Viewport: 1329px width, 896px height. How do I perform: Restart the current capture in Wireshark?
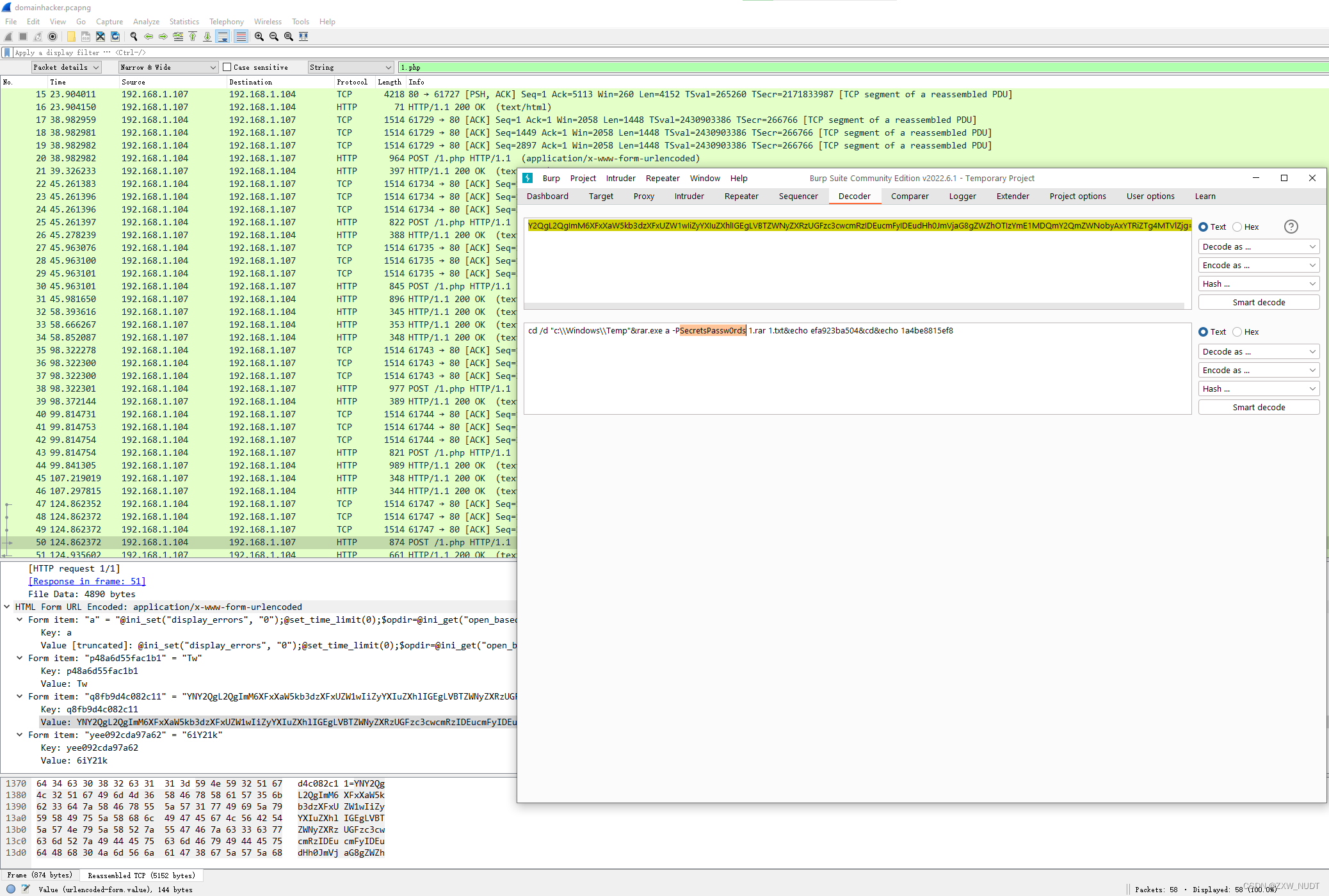pyautogui.click(x=38, y=36)
